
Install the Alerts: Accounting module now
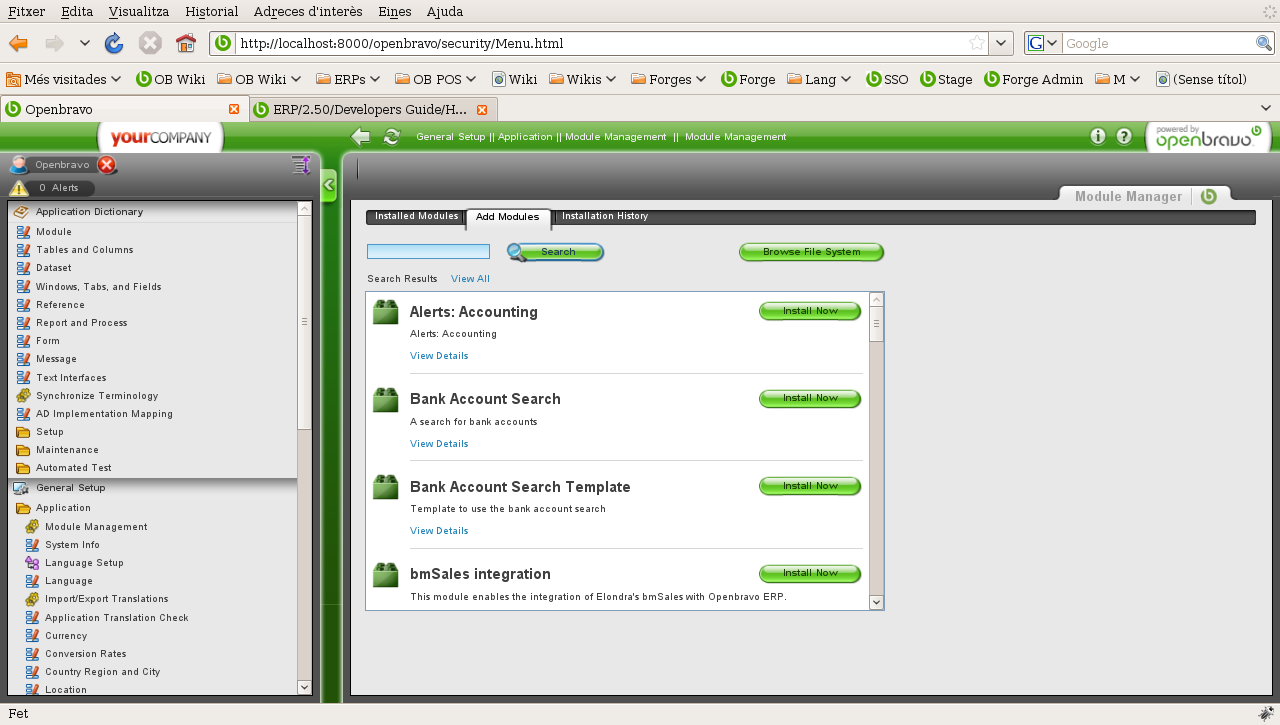(810, 311)
